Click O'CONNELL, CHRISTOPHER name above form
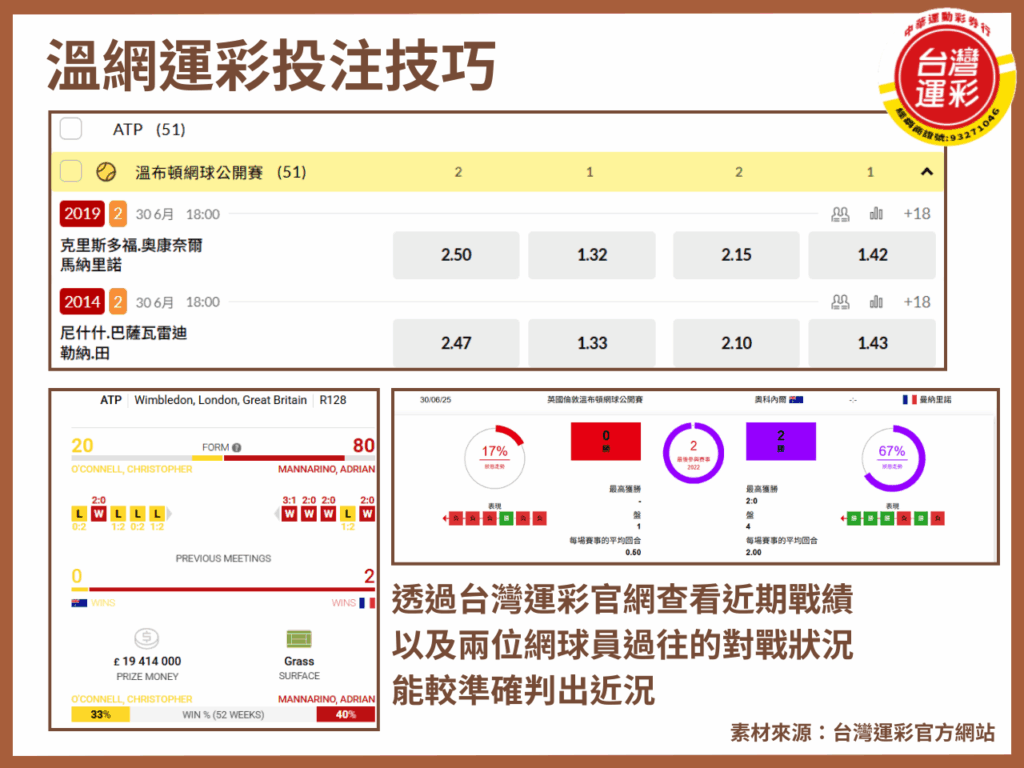This screenshot has height=768, width=1024. pos(132,469)
